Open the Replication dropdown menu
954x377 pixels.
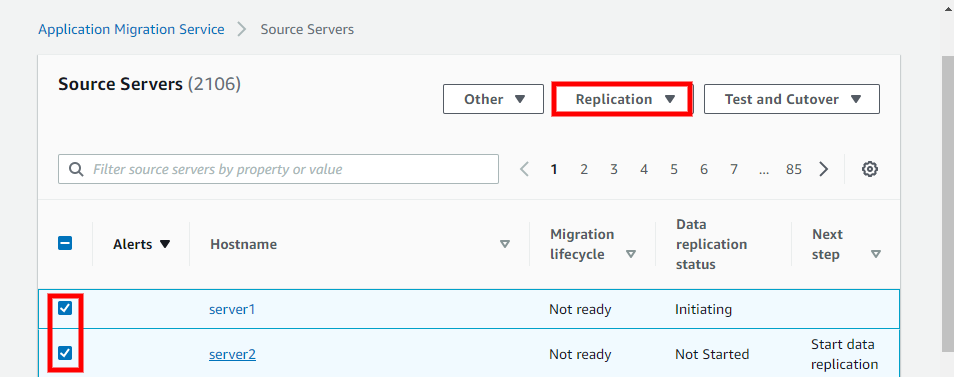click(622, 99)
